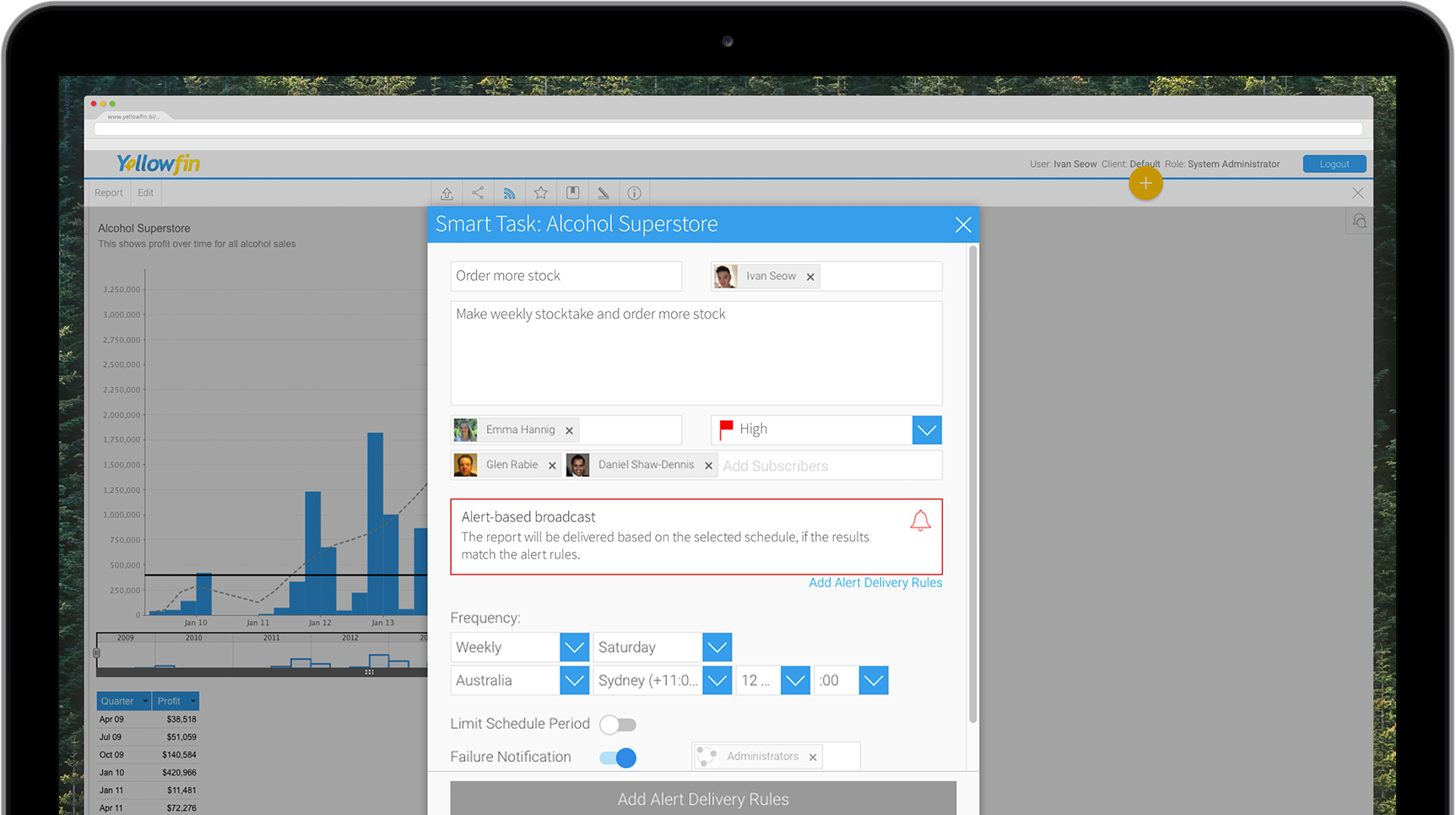The image size is (1456, 815).
Task: Close the report with top-right X
Action: pyautogui.click(x=1357, y=193)
